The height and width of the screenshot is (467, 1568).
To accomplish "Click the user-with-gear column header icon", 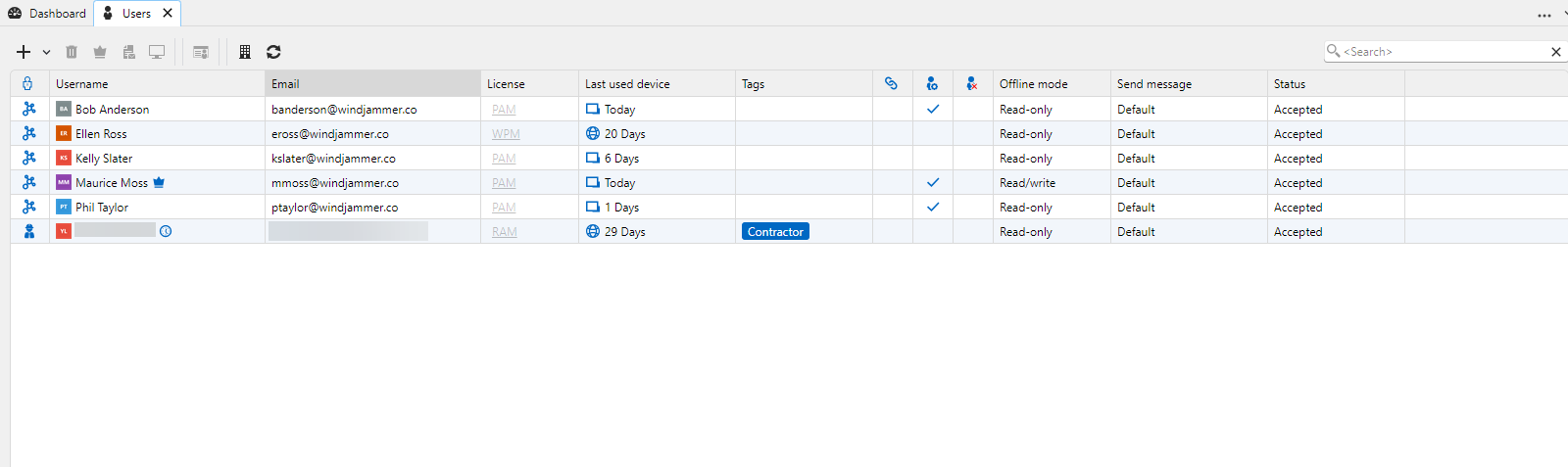I will [x=932, y=84].
